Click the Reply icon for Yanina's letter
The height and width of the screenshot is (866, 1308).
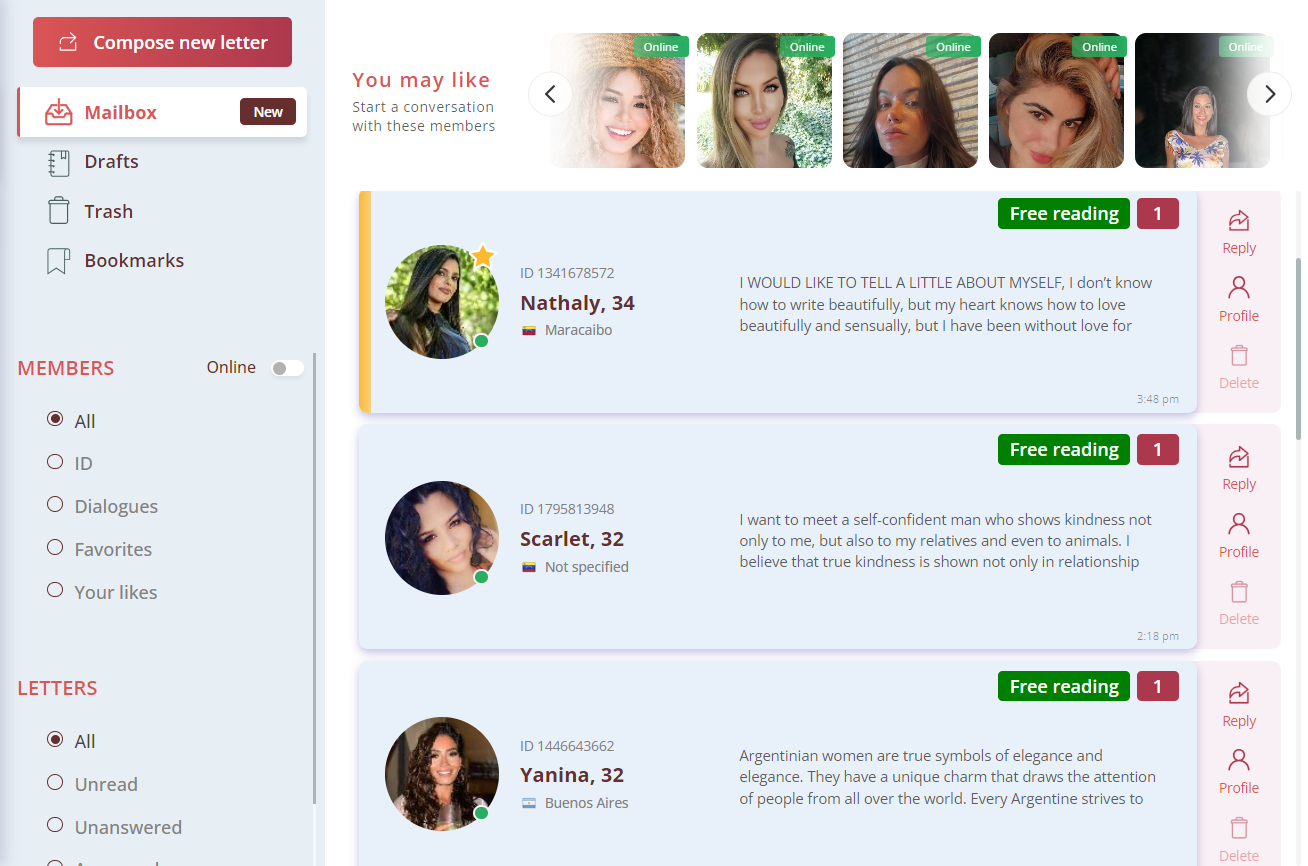tap(1238, 694)
